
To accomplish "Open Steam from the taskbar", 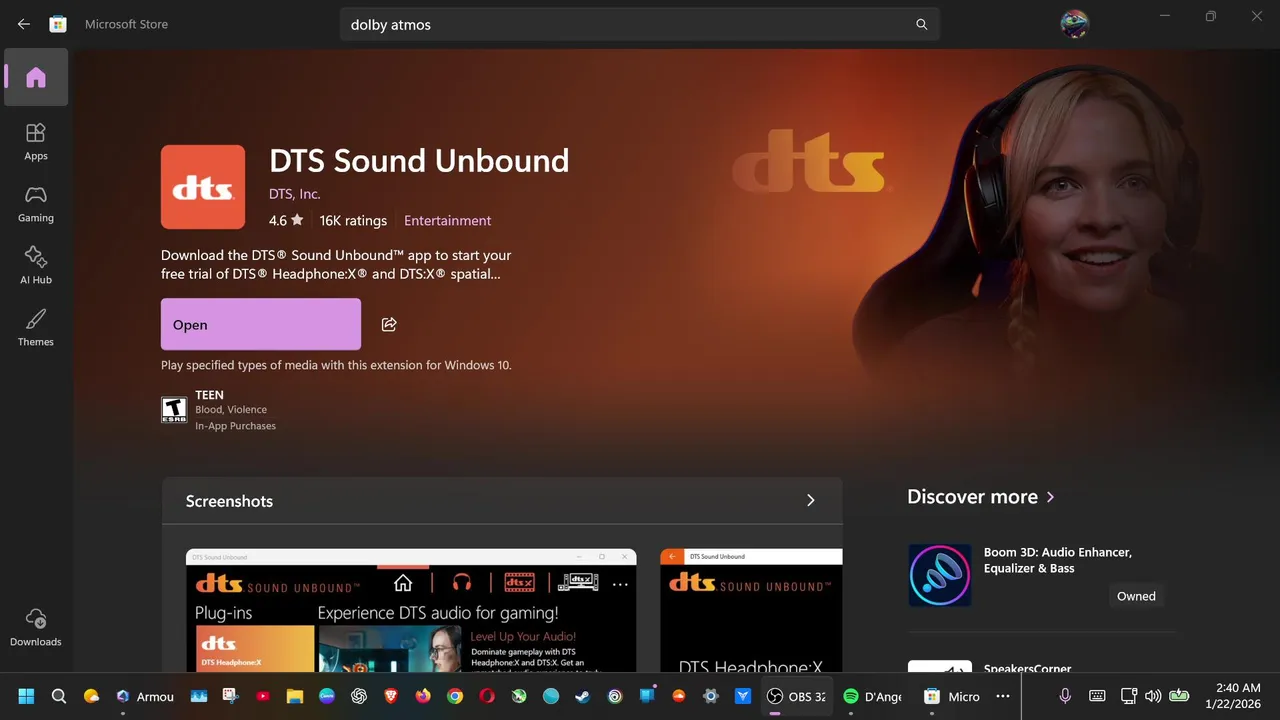I will click(583, 696).
